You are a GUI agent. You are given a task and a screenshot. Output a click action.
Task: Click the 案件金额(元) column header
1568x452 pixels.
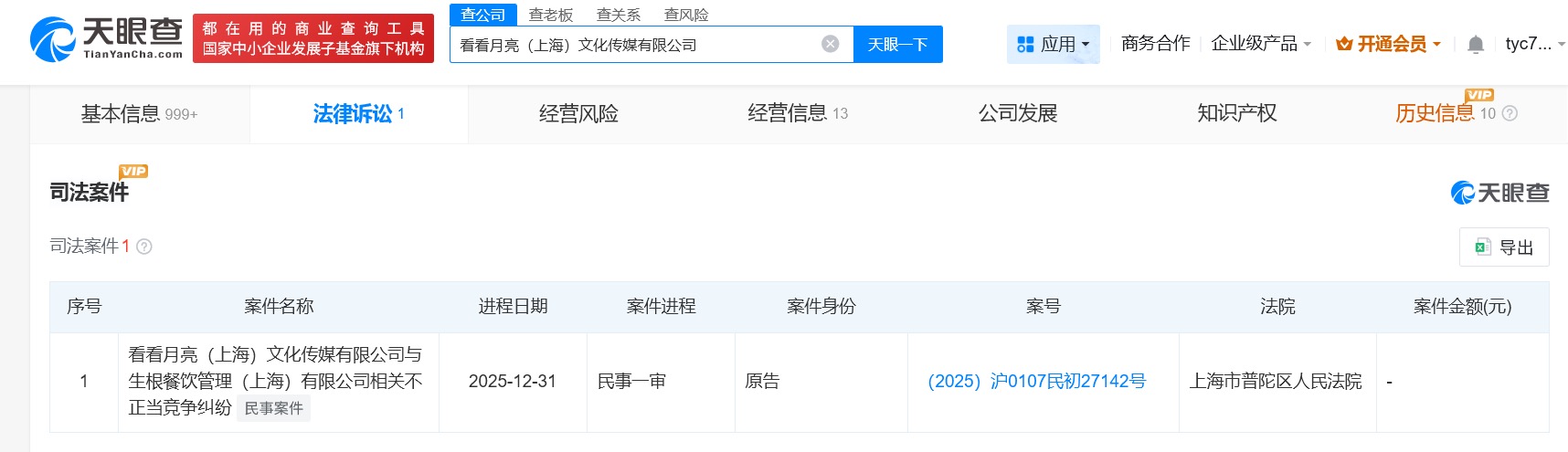pyautogui.click(x=1462, y=307)
